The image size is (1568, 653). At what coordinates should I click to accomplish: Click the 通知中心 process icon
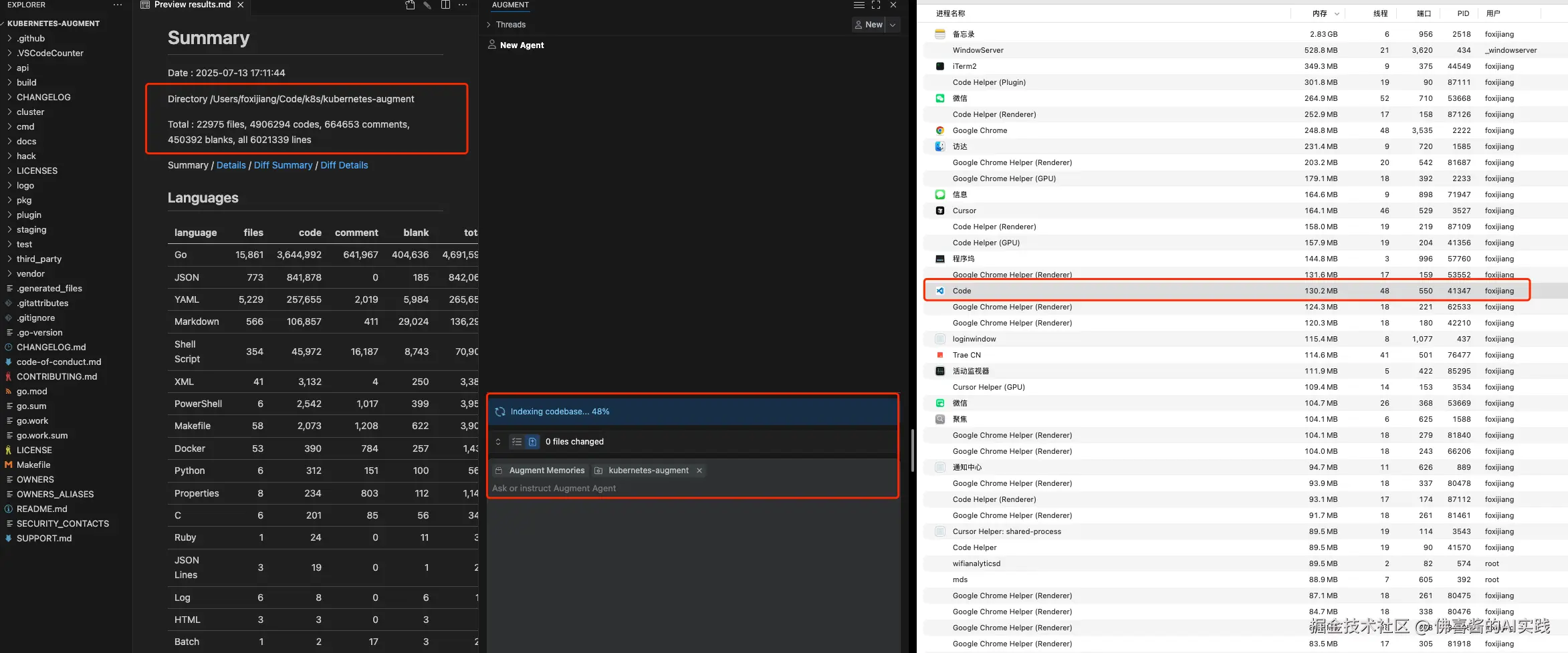(x=940, y=467)
